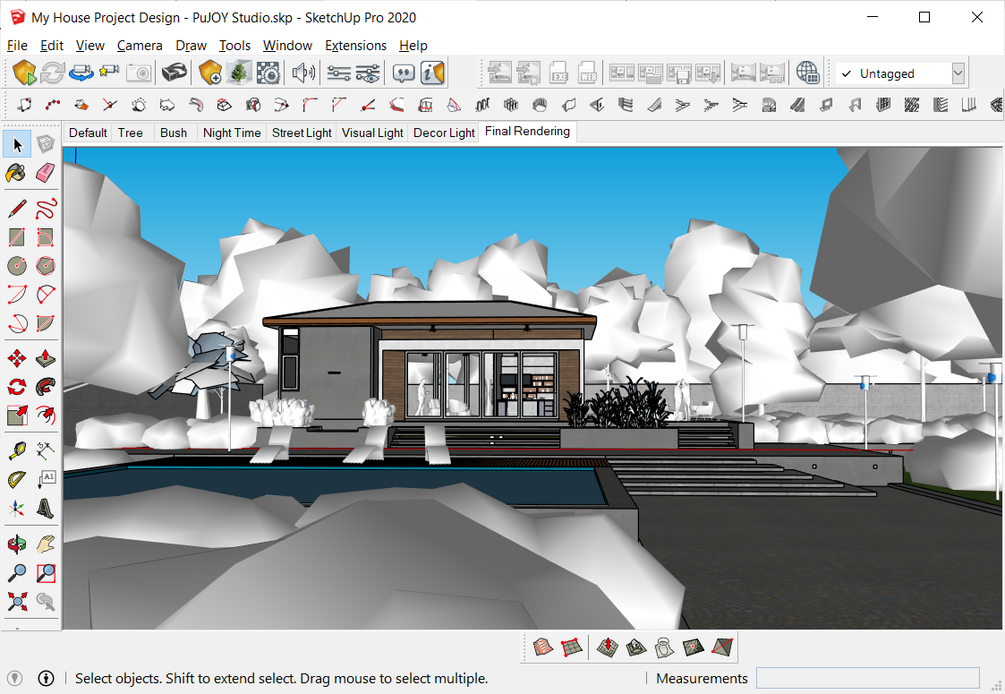
Task: Select the Protractor tool
Action: click(x=17, y=479)
